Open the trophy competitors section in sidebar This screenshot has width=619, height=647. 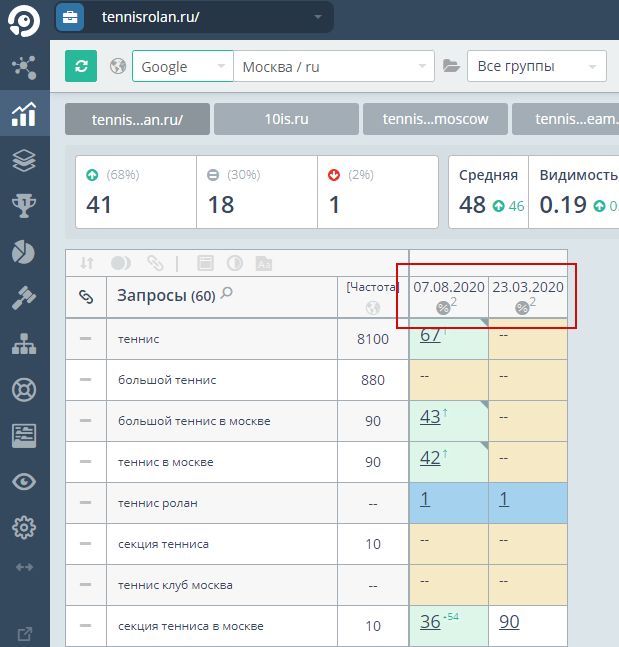point(24,206)
